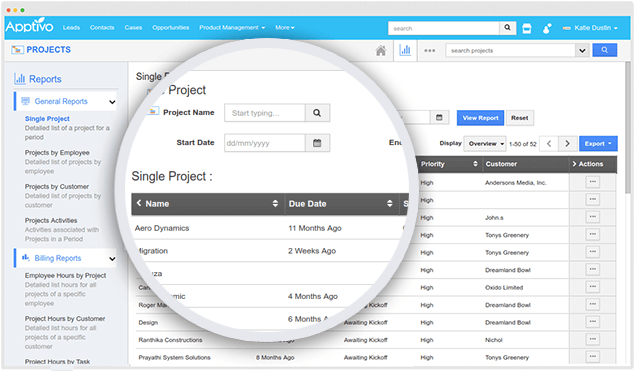The width and height of the screenshot is (635, 371).
Task: Open the Opportunities menu item
Action: tap(170, 28)
